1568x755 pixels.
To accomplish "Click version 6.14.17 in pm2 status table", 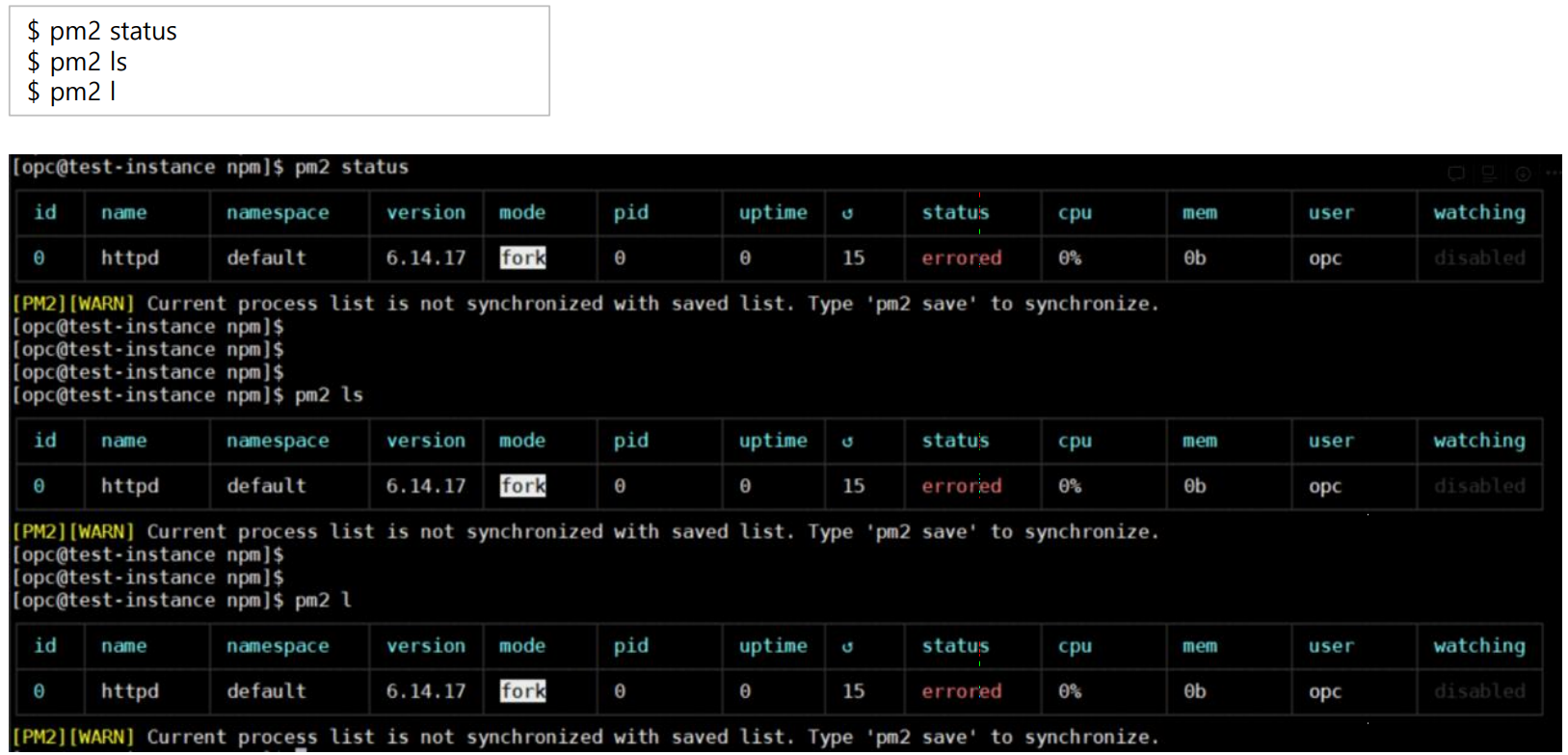I will click(425, 257).
